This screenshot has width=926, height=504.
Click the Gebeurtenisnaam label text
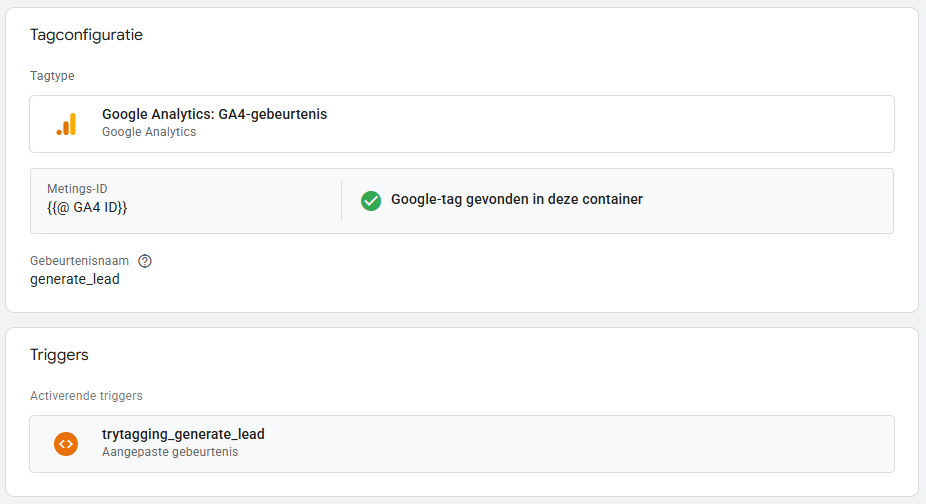point(80,261)
